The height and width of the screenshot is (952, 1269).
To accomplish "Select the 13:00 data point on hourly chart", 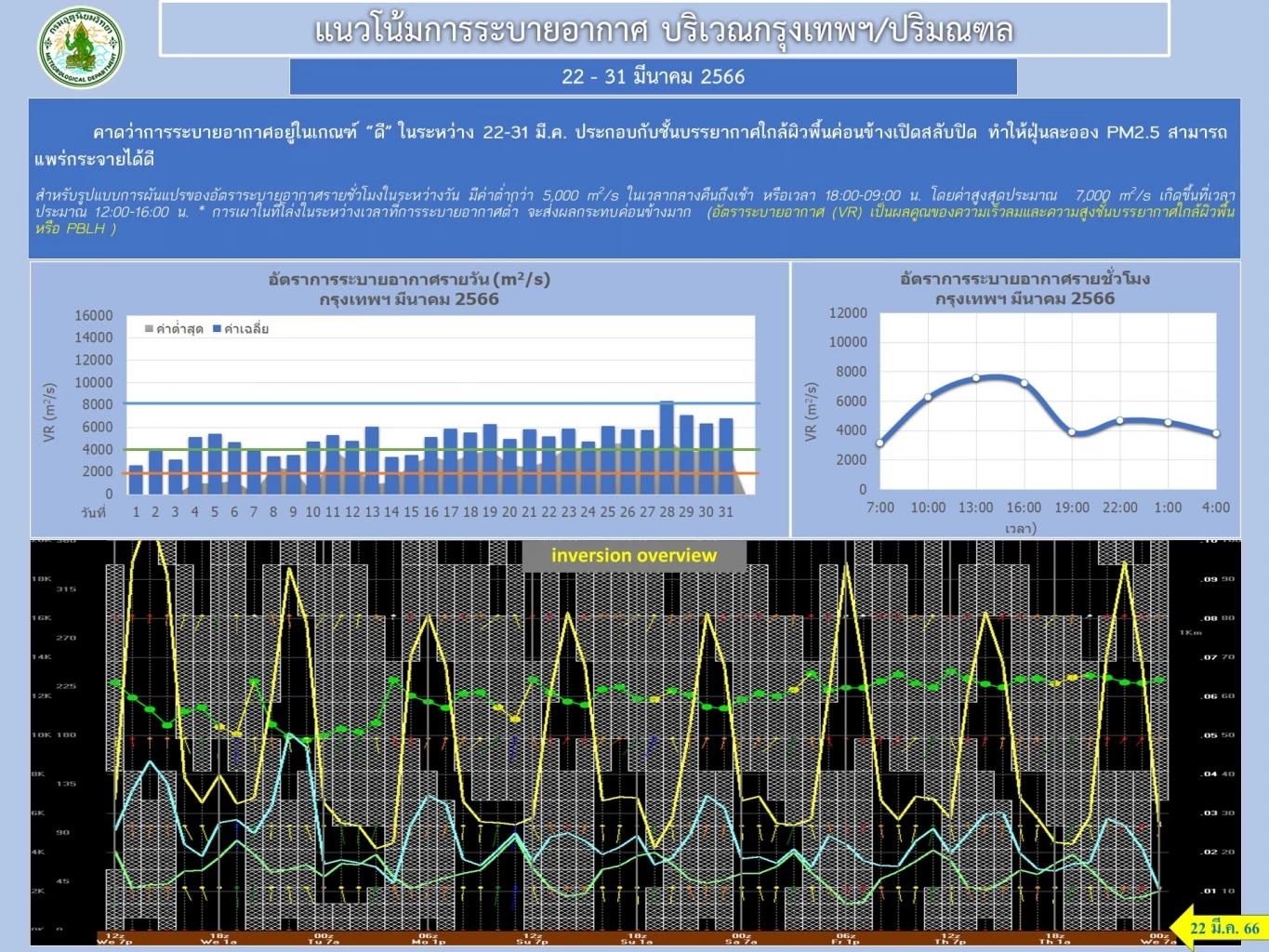I will [x=976, y=378].
